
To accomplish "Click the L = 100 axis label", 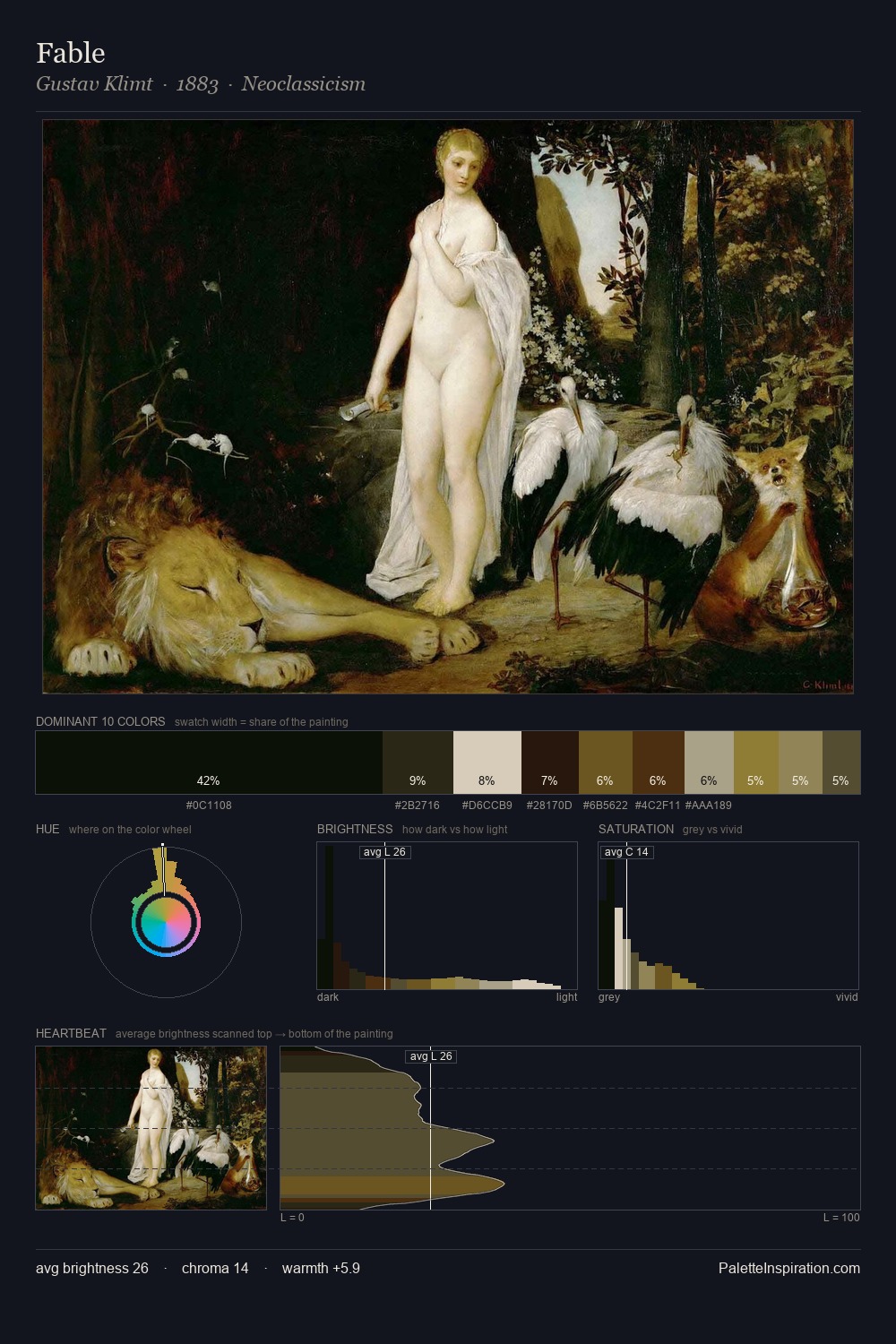I will (841, 1218).
